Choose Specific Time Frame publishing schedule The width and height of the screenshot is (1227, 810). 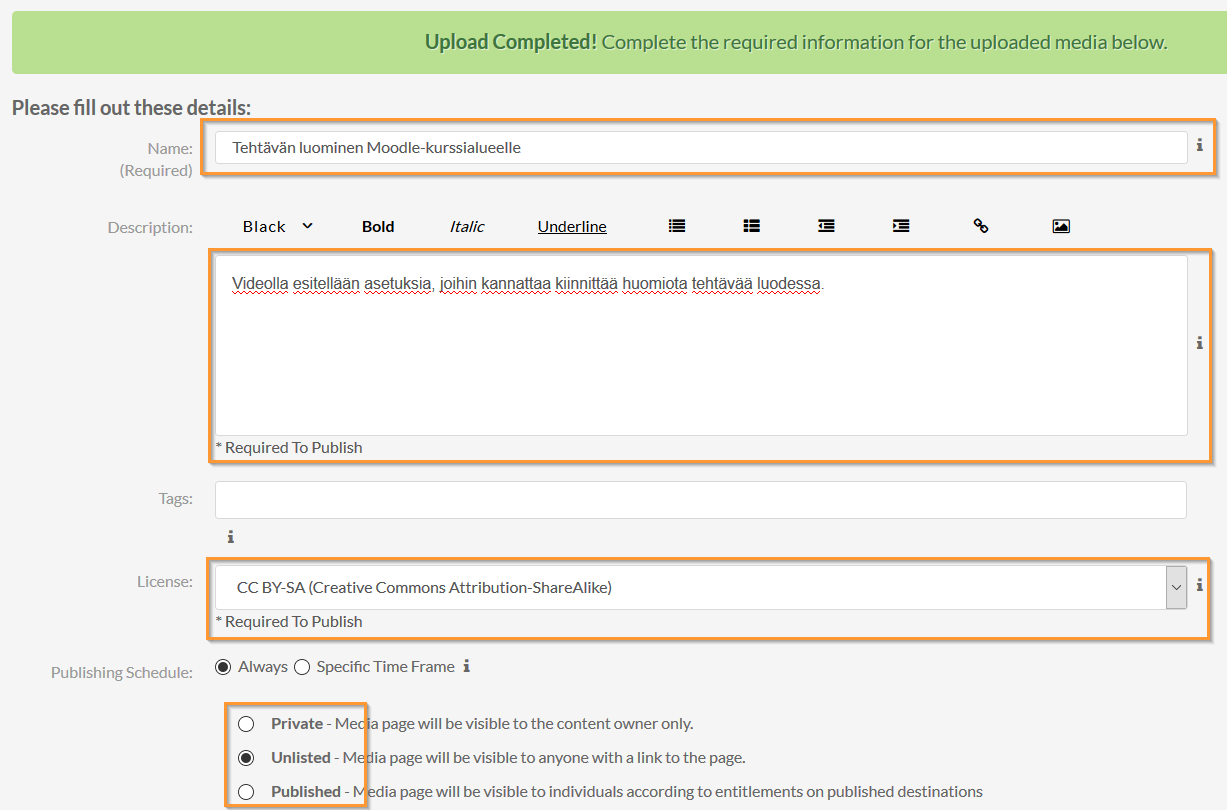point(302,667)
